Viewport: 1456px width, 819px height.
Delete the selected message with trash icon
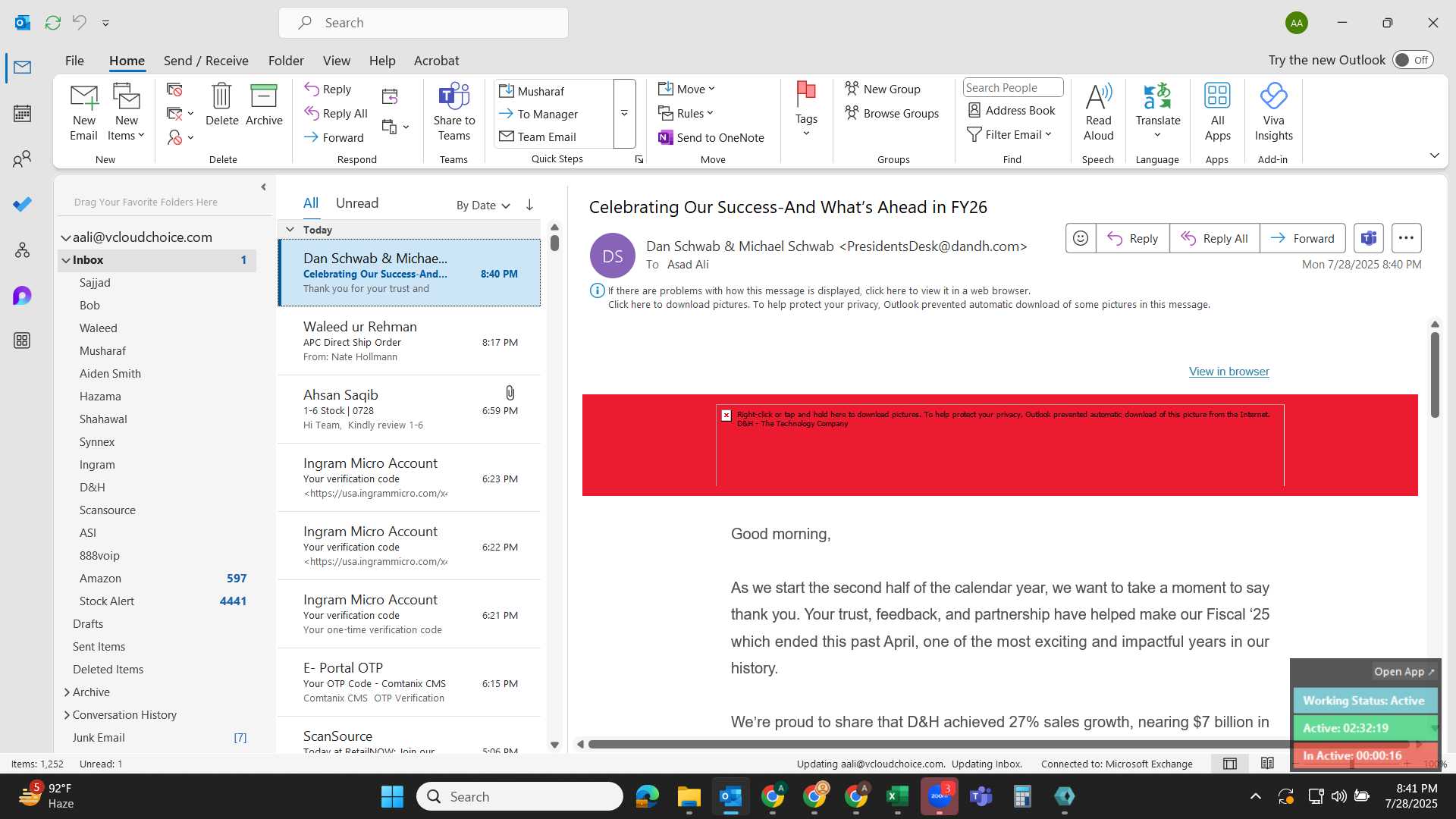pyautogui.click(x=221, y=105)
